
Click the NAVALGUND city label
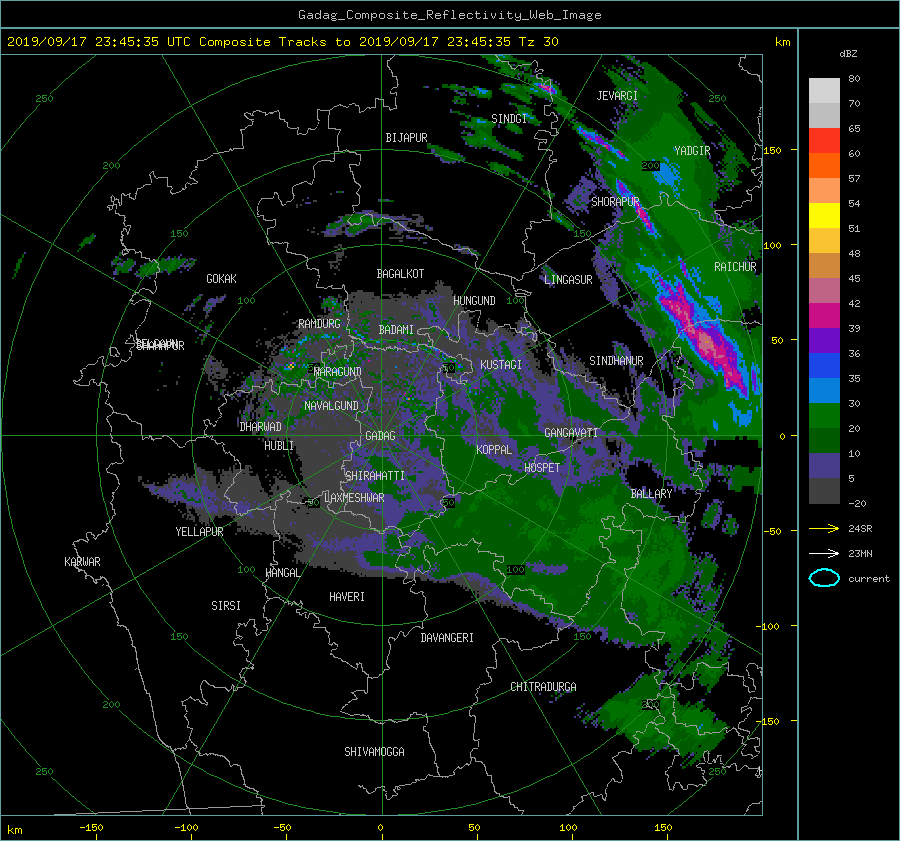pyautogui.click(x=331, y=406)
